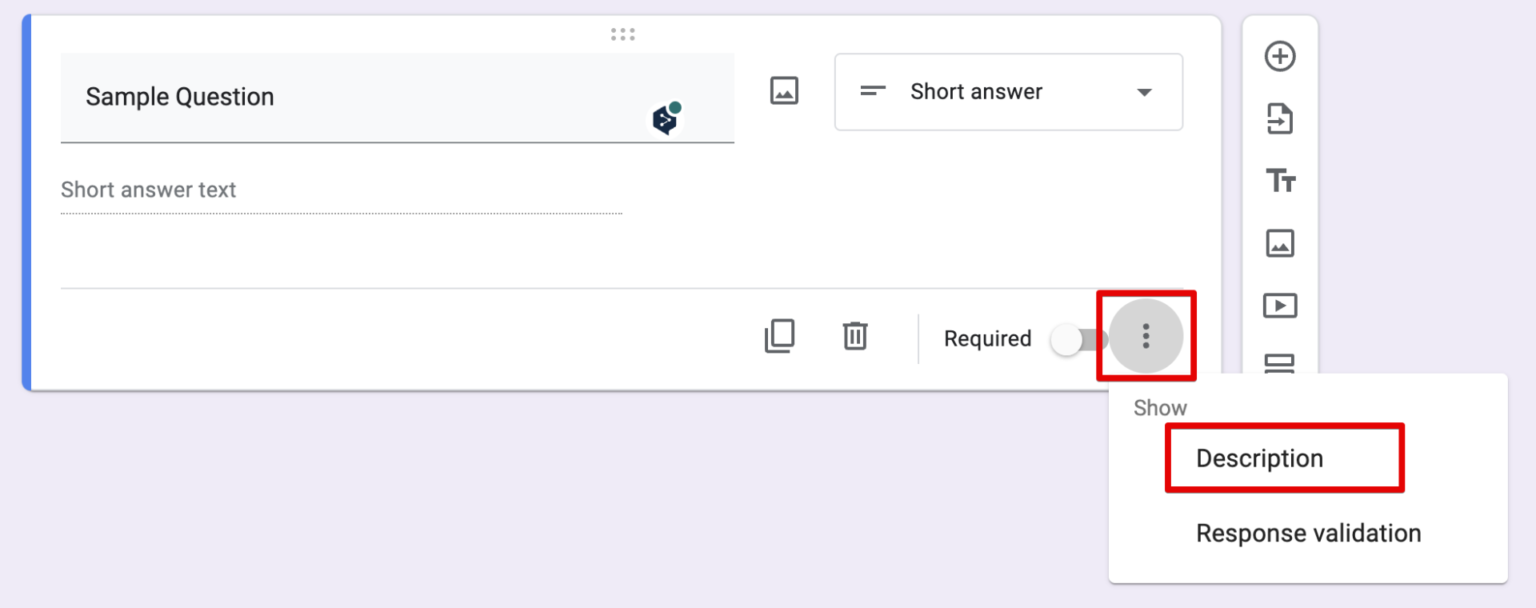Select Description from the Show menu
This screenshot has width=1536, height=608.
pyautogui.click(x=1259, y=459)
